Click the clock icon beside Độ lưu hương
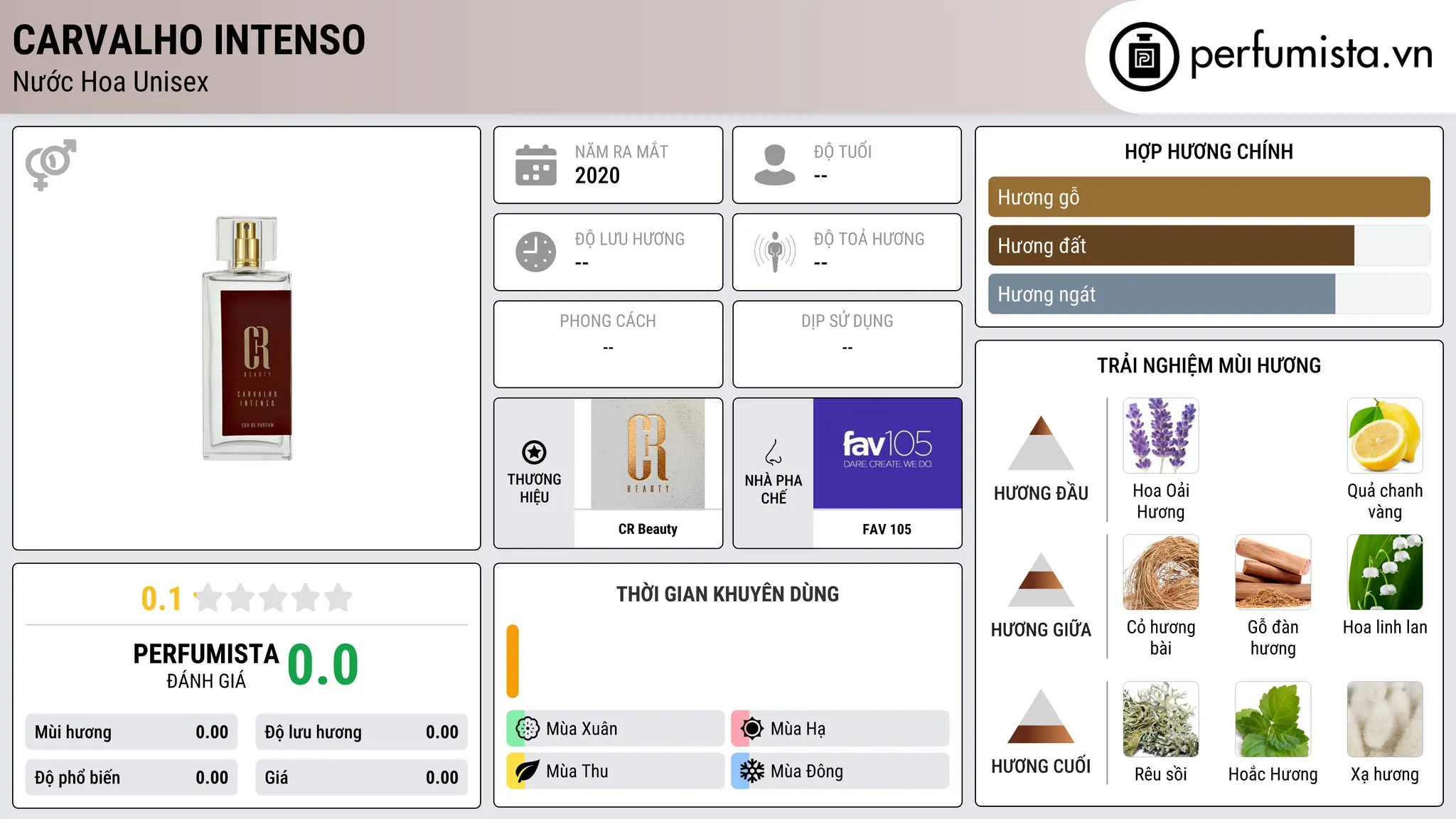Screen dimensions: 1456x819 (x=536, y=252)
